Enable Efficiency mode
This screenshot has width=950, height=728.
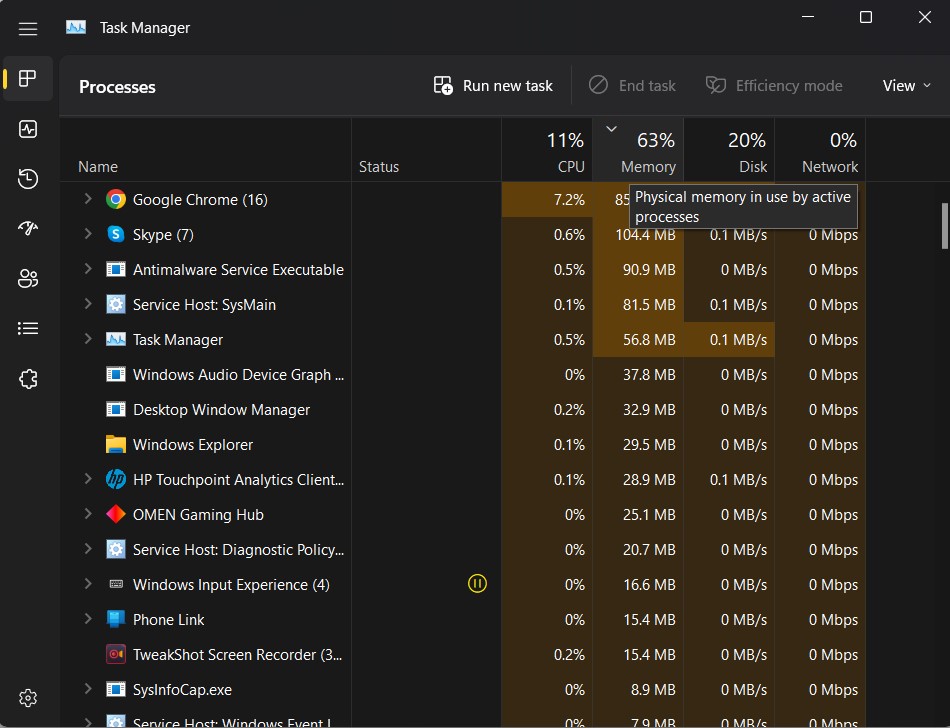click(x=774, y=85)
